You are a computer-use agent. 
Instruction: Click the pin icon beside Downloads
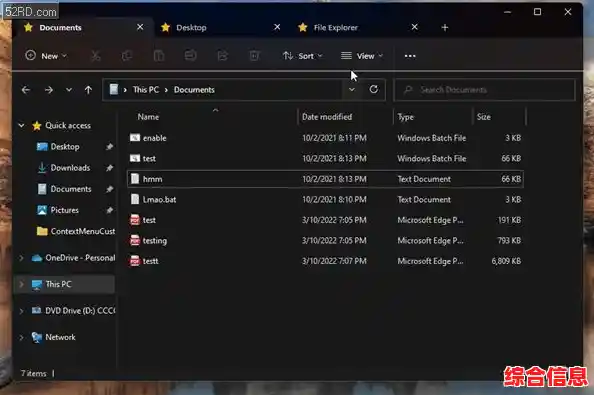[x=109, y=168]
